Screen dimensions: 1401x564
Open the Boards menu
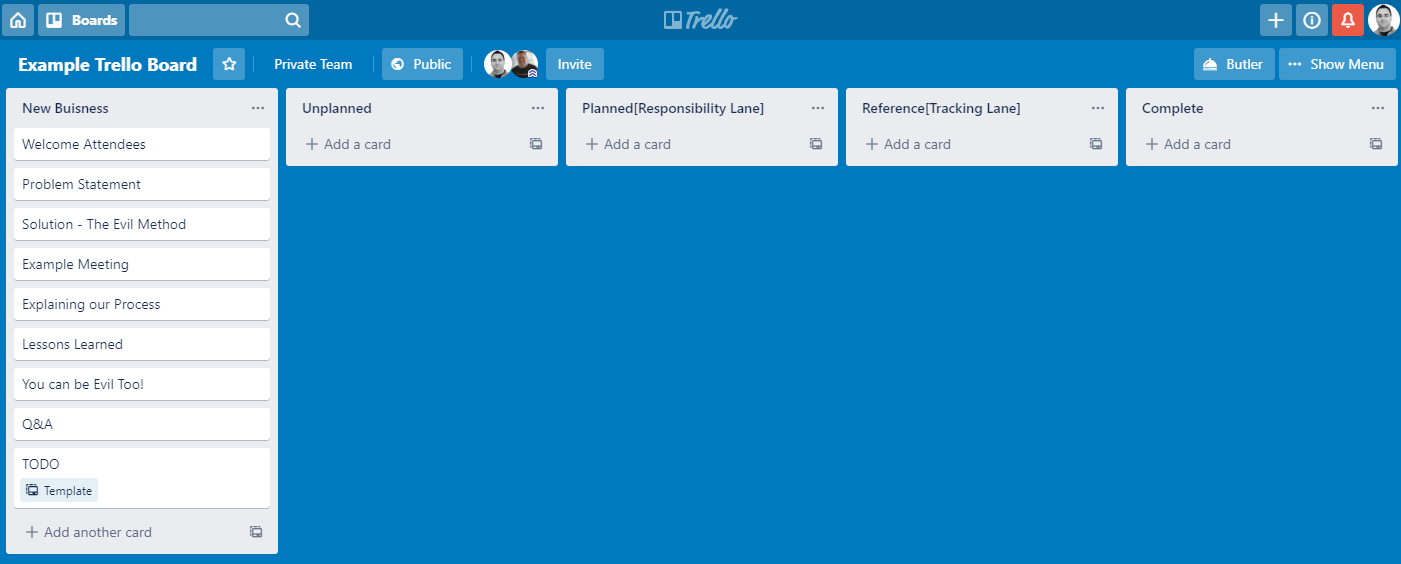tap(82, 20)
